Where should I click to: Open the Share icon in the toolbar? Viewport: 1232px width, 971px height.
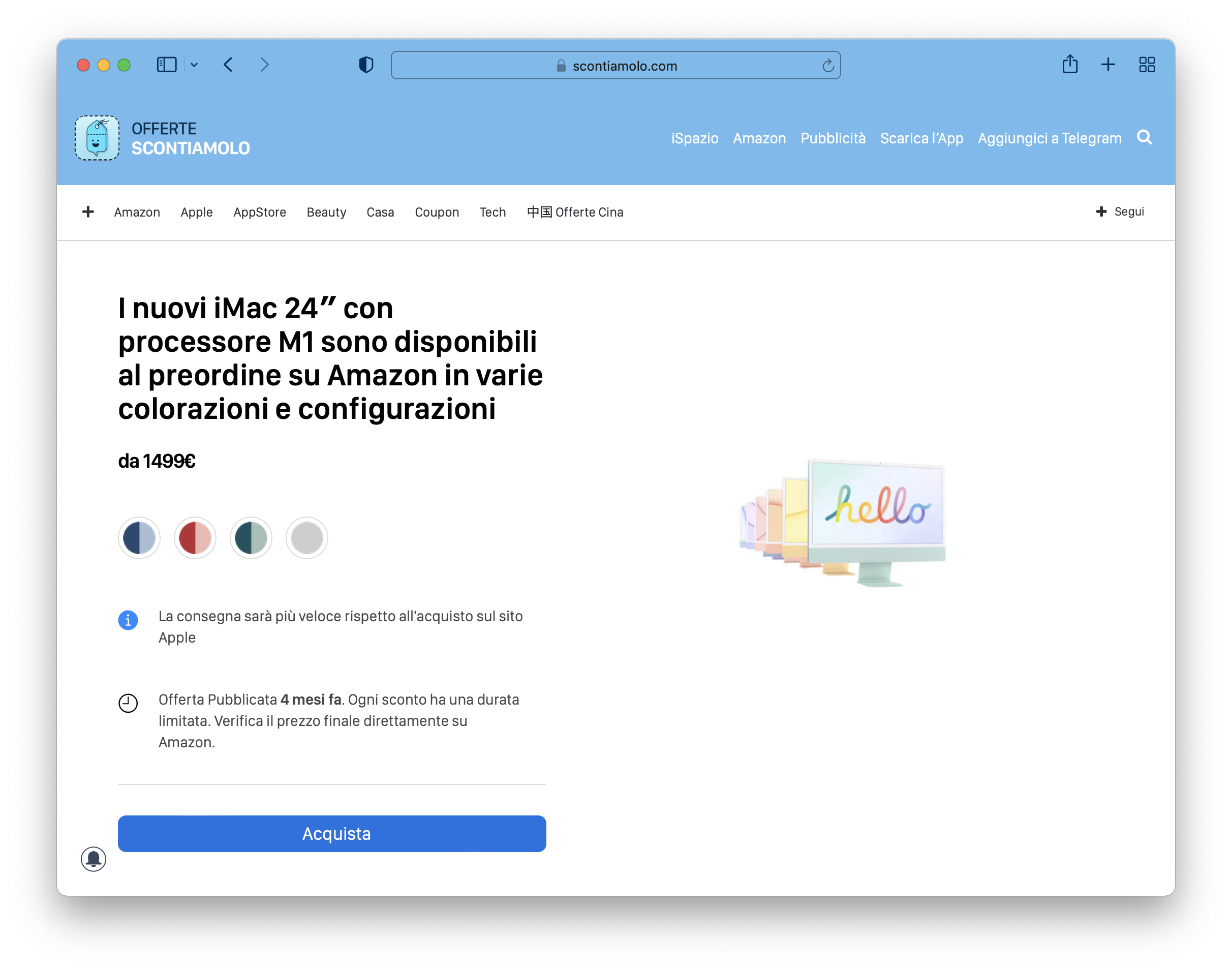[x=1069, y=64]
